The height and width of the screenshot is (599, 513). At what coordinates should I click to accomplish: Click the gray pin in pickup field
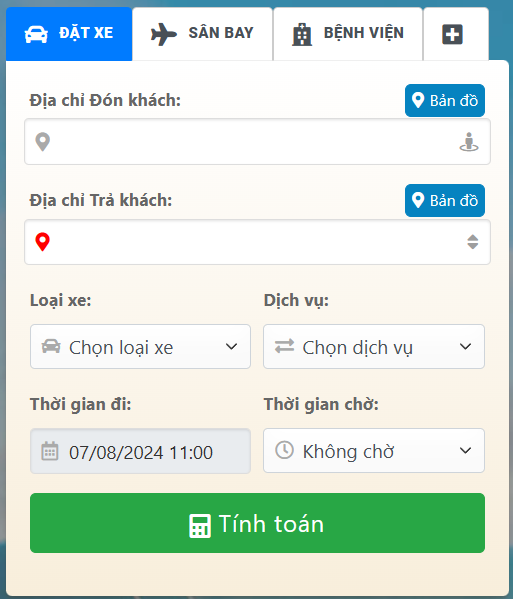click(x=42, y=142)
